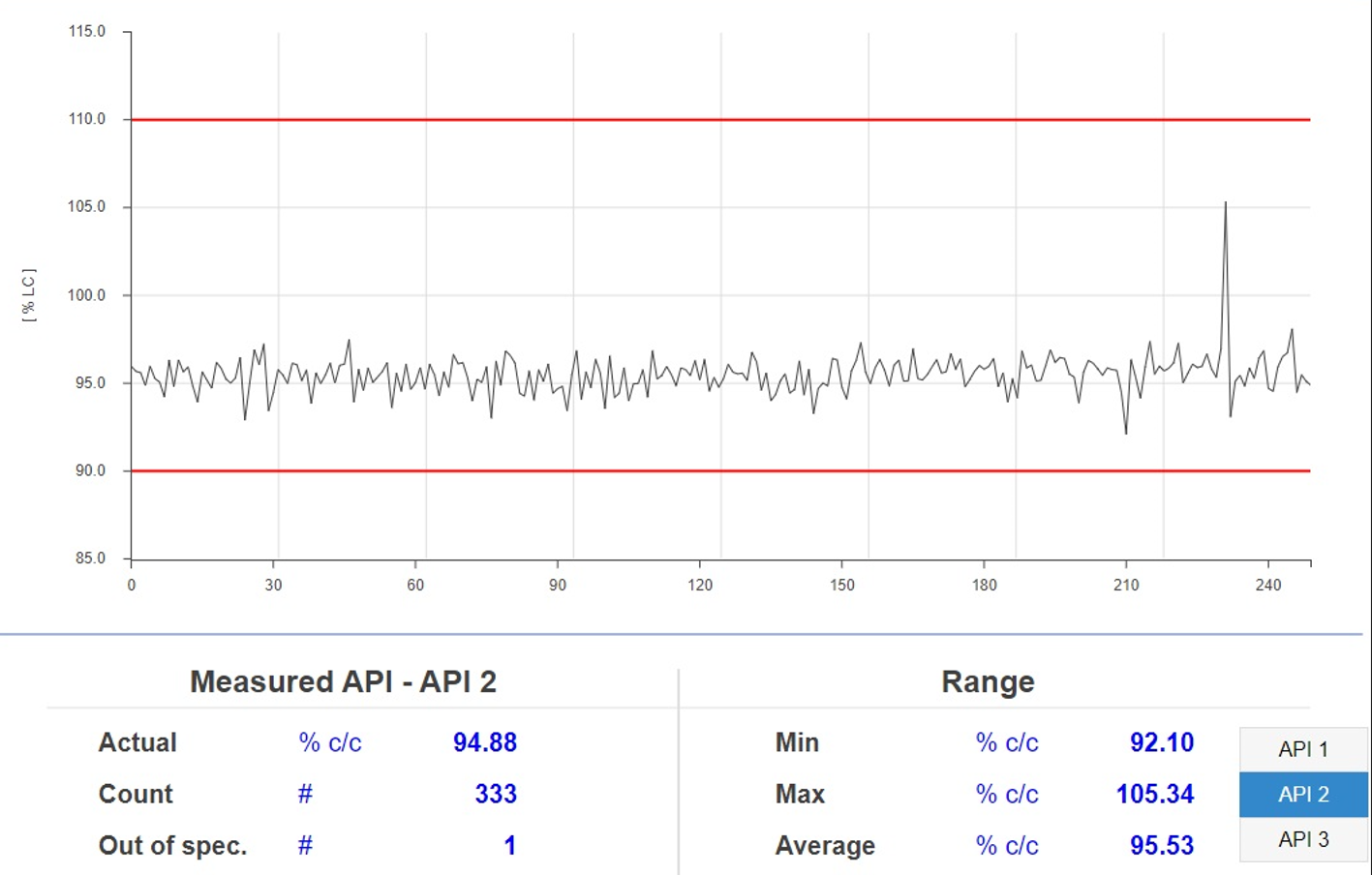Image resolution: width=1372 pixels, height=875 pixels.
Task: Click the x-axis label 90
Action: tap(558, 585)
